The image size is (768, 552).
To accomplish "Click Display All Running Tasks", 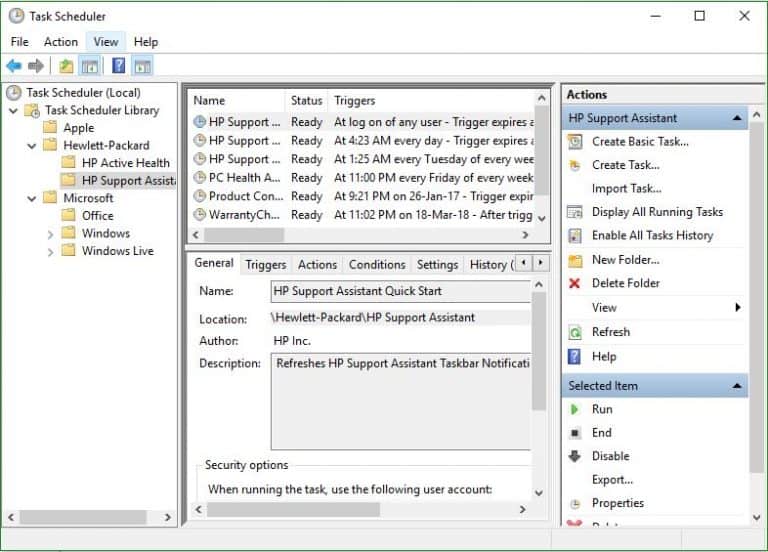I will point(656,212).
